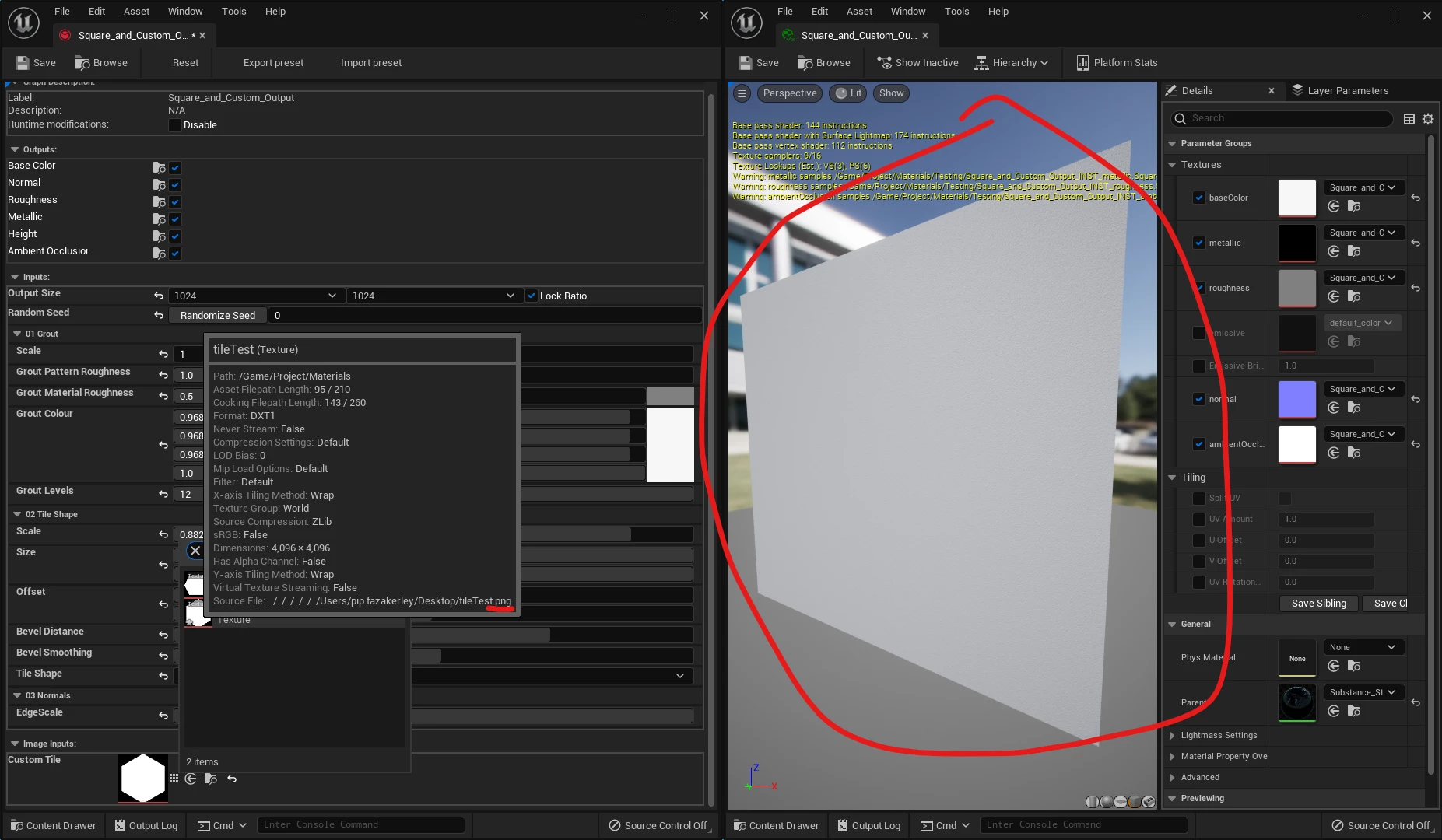
Task: Click Import preset button
Action: 371,63
